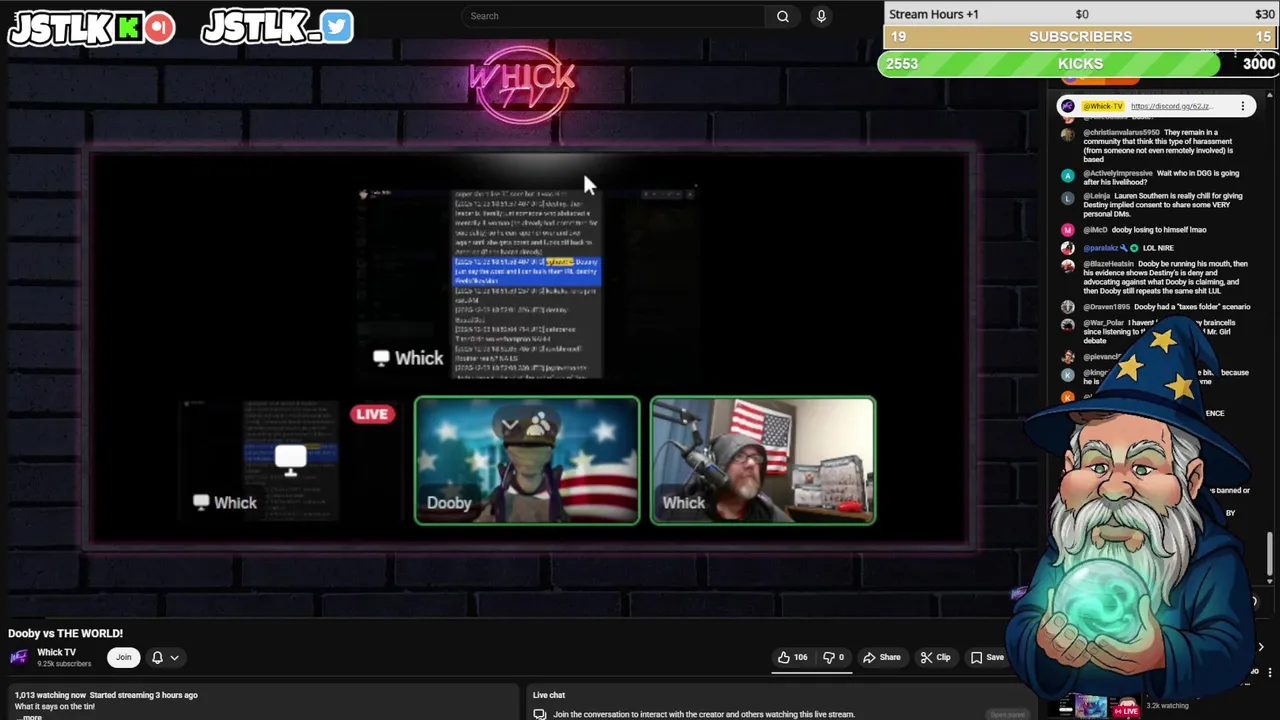Click @christianvalarus5950 chat username
The image size is (1280, 720).
click(x=1121, y=132)
